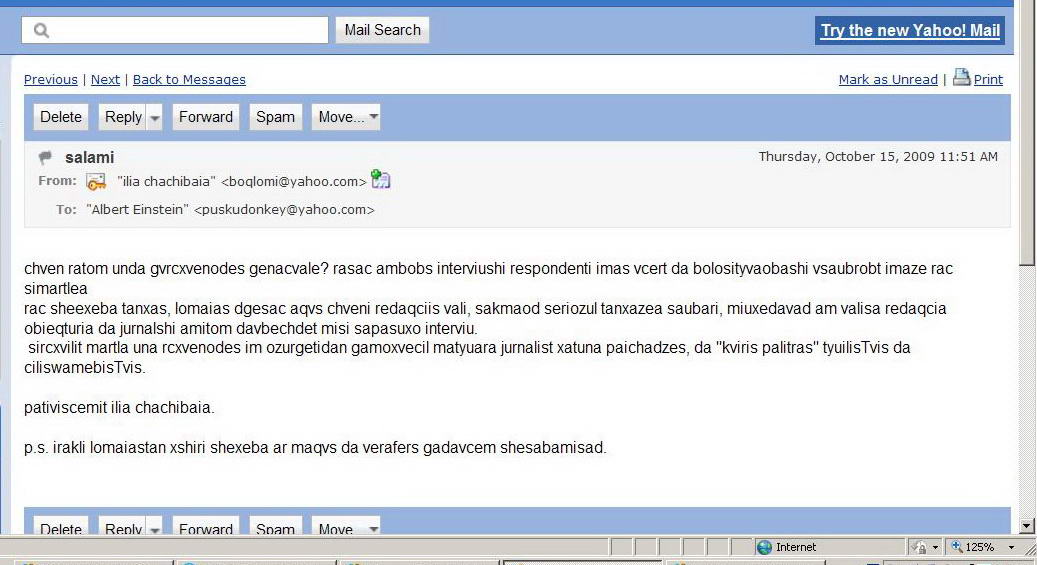The height and width of the screenshot is (565, 1037).
Task: Click the sender name "ilia chachibaia" in From line
Action: click(x=166, y=181)
